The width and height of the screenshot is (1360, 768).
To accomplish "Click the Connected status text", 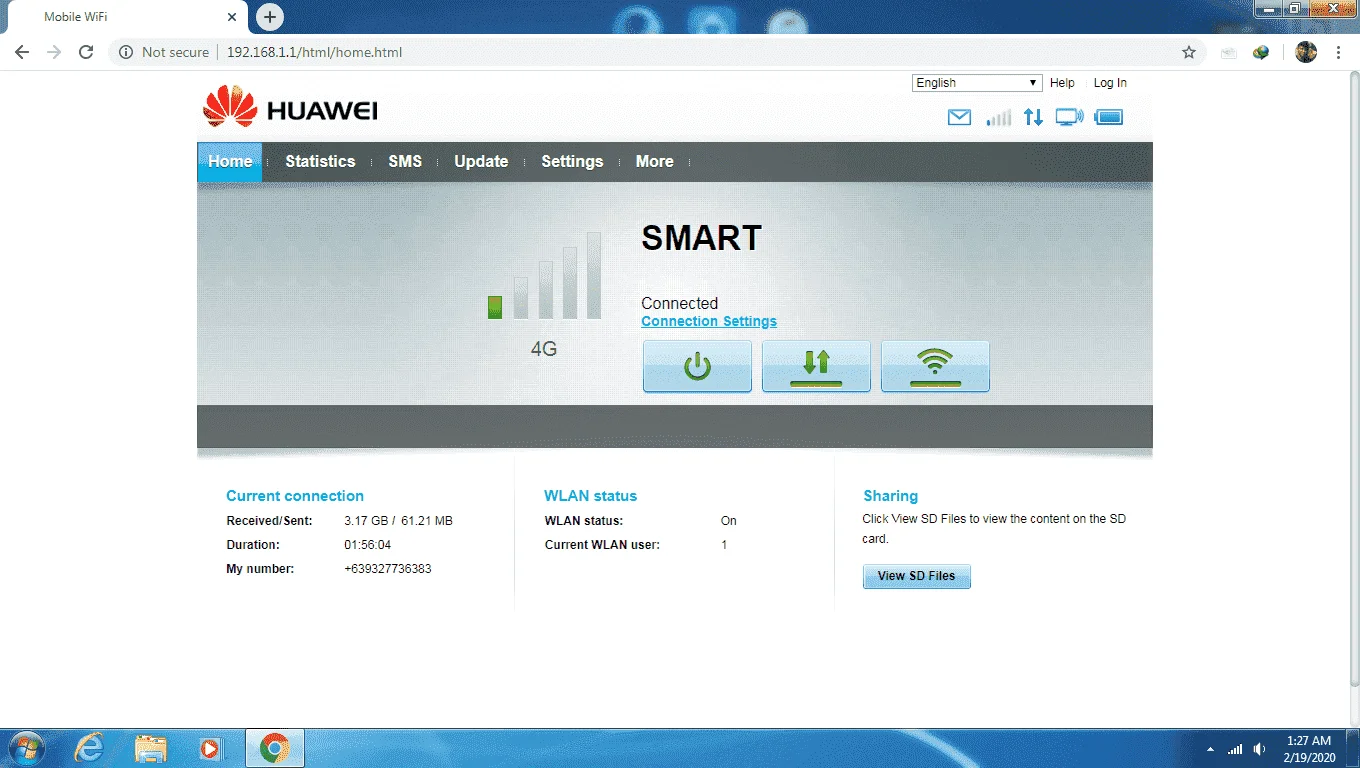I will tap(680, 303).
